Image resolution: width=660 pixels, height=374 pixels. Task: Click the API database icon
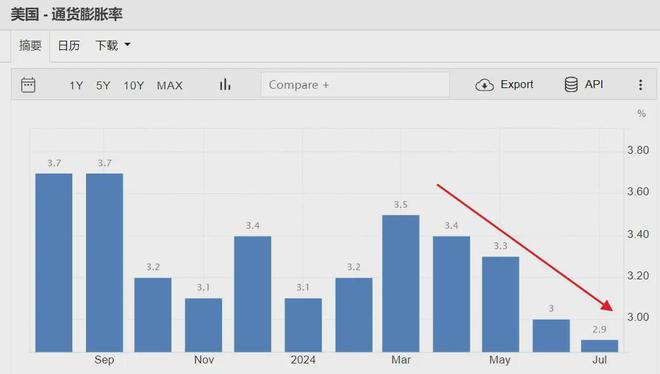(x=571, y=85)
